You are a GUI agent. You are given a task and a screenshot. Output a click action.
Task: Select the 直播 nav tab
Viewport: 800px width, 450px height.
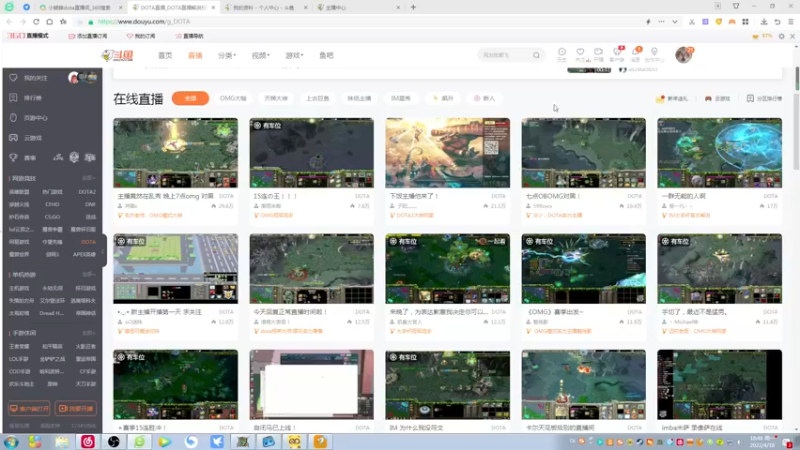click(x=195, y=55)
